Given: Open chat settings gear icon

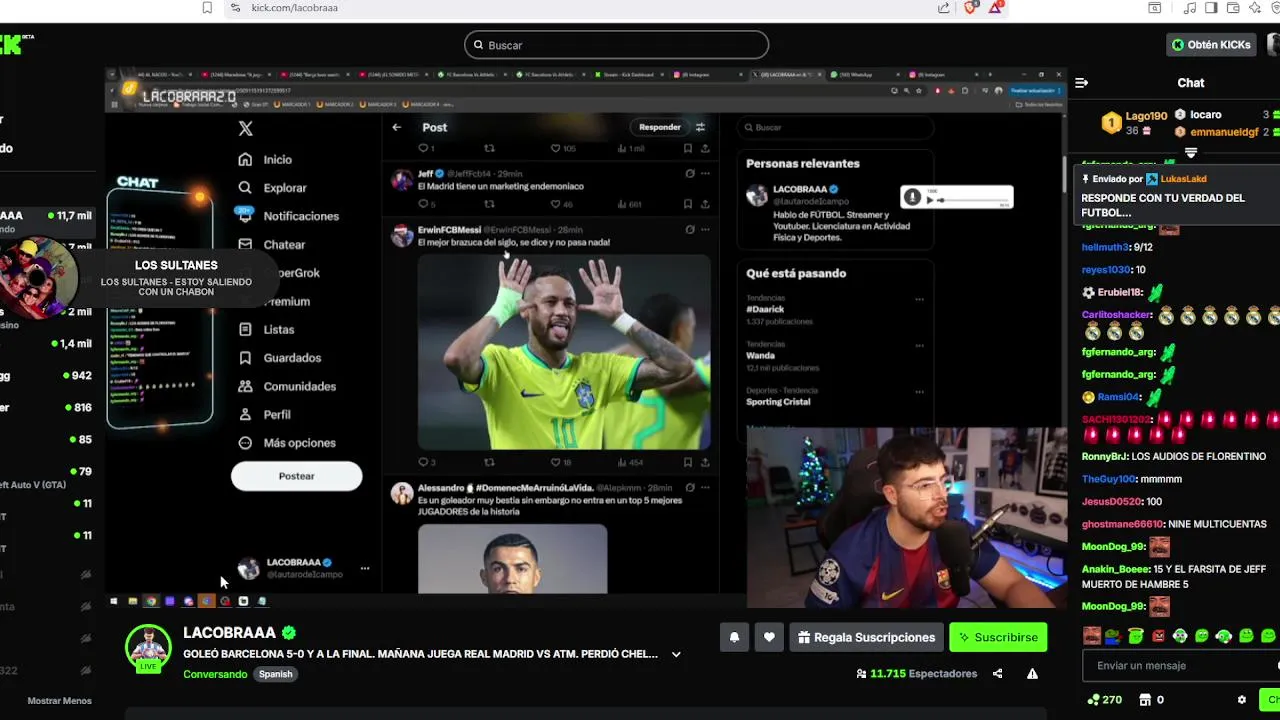Looking at the screenshot, I should 1242,700.
